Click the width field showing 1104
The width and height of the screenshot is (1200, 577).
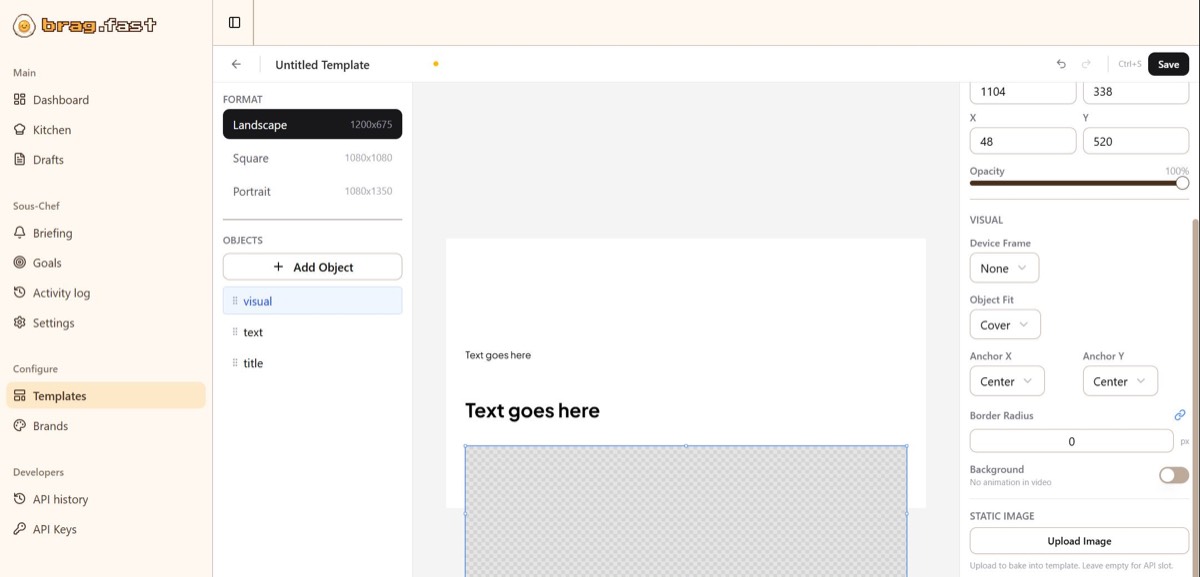click(x=1023, y=91)
